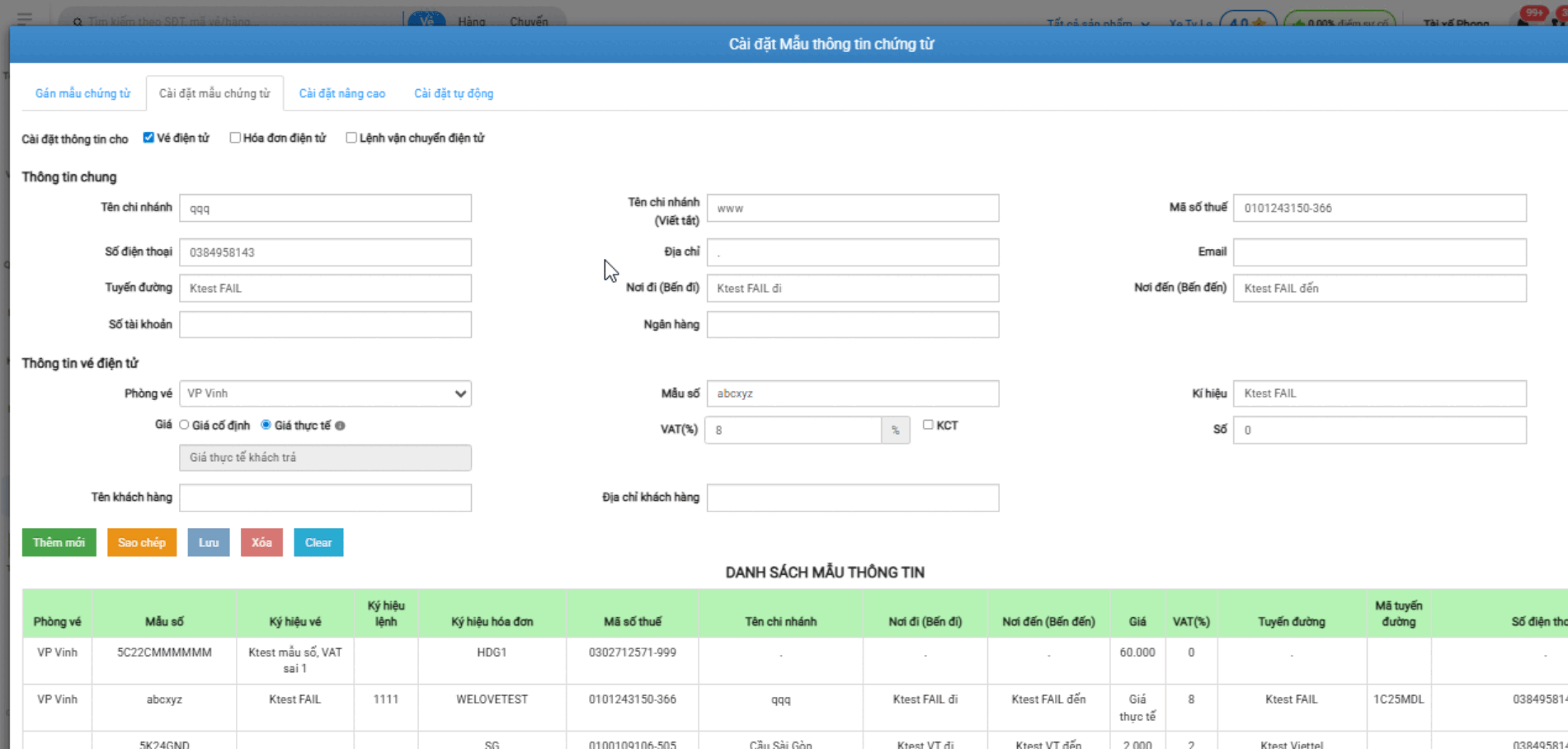Click the info icon beside Giá thực tế
The image size is (1568, 749).
(340, 426)
